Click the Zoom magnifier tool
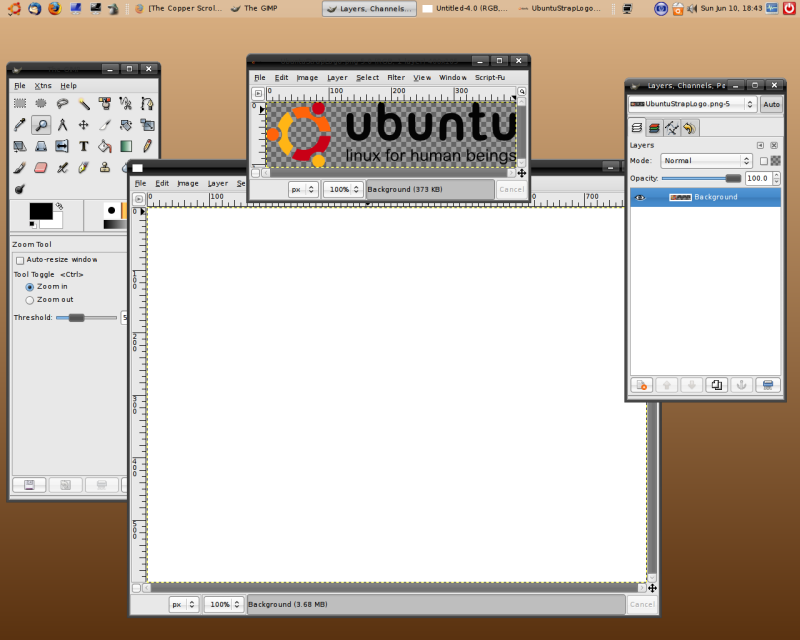 tap(41, 125)
